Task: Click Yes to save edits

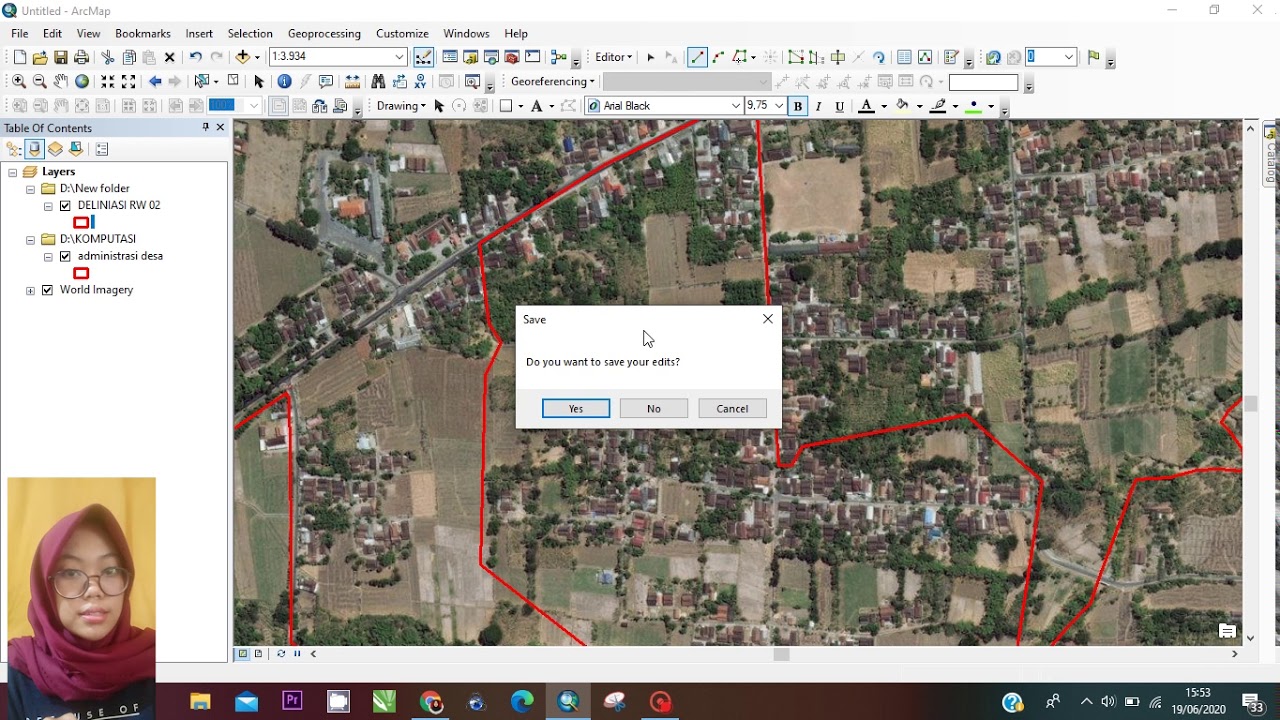Action: [576, 408]
